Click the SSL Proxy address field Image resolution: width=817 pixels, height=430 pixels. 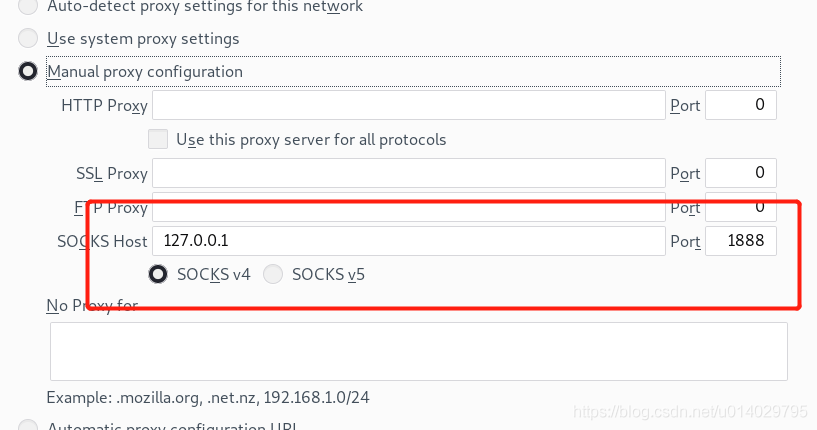pyautogui.click(x=408, y=173)
